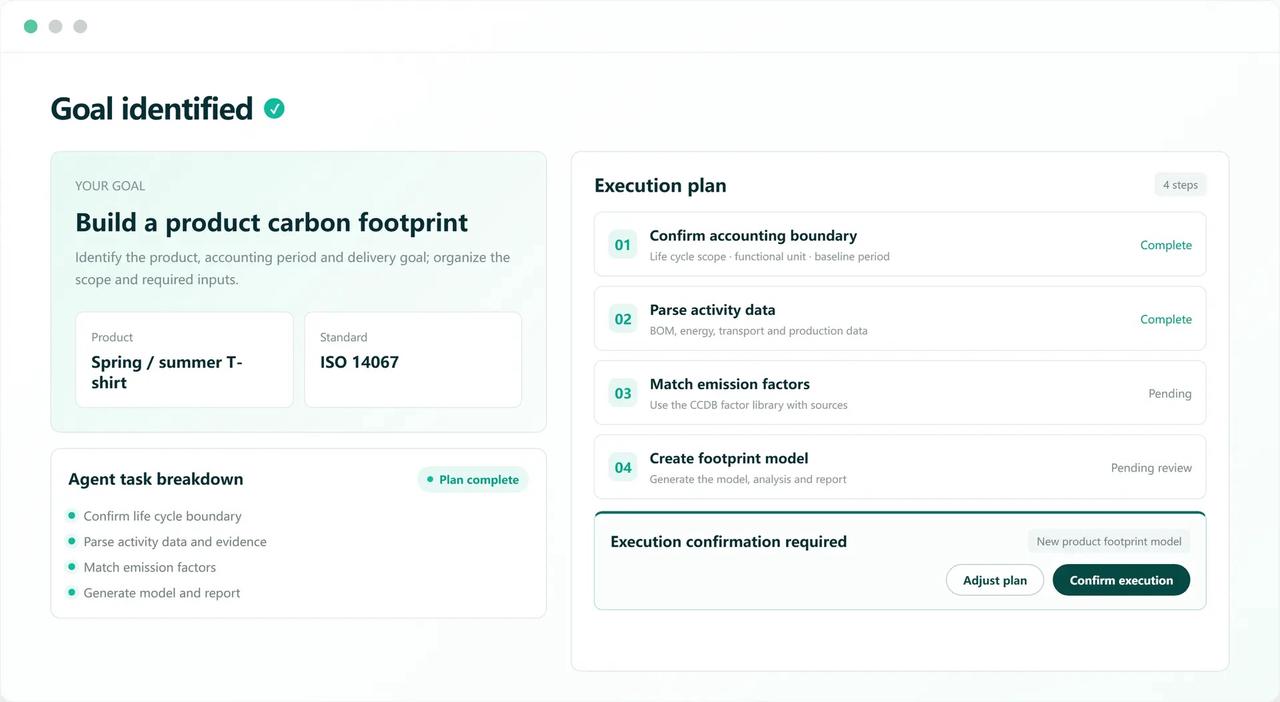Click Adjust plan button
1280x702 pixels.
pyautogui.click(x=995, y=580)
